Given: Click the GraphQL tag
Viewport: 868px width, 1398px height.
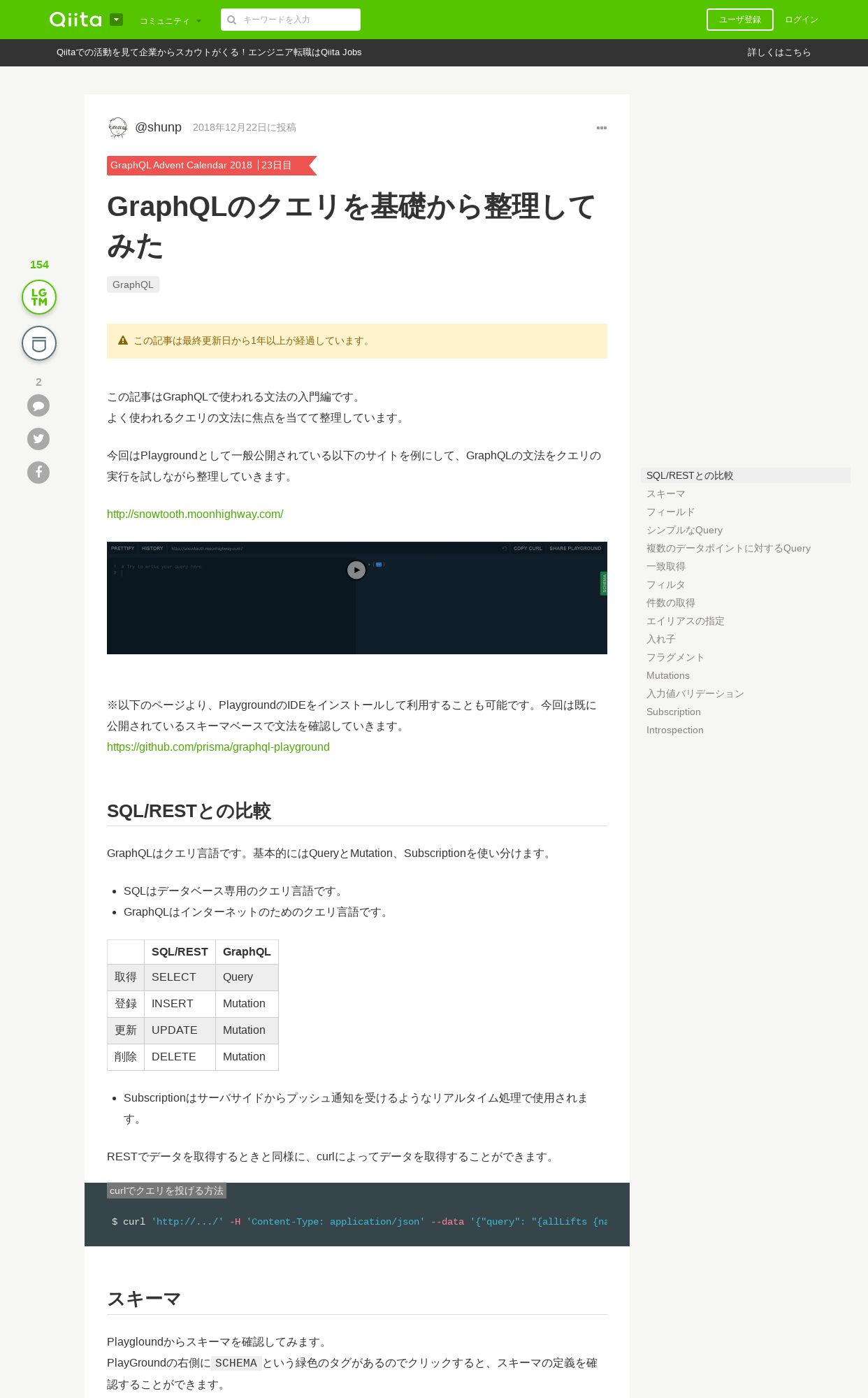Looking at the screenshot, I should pos(133,284).
